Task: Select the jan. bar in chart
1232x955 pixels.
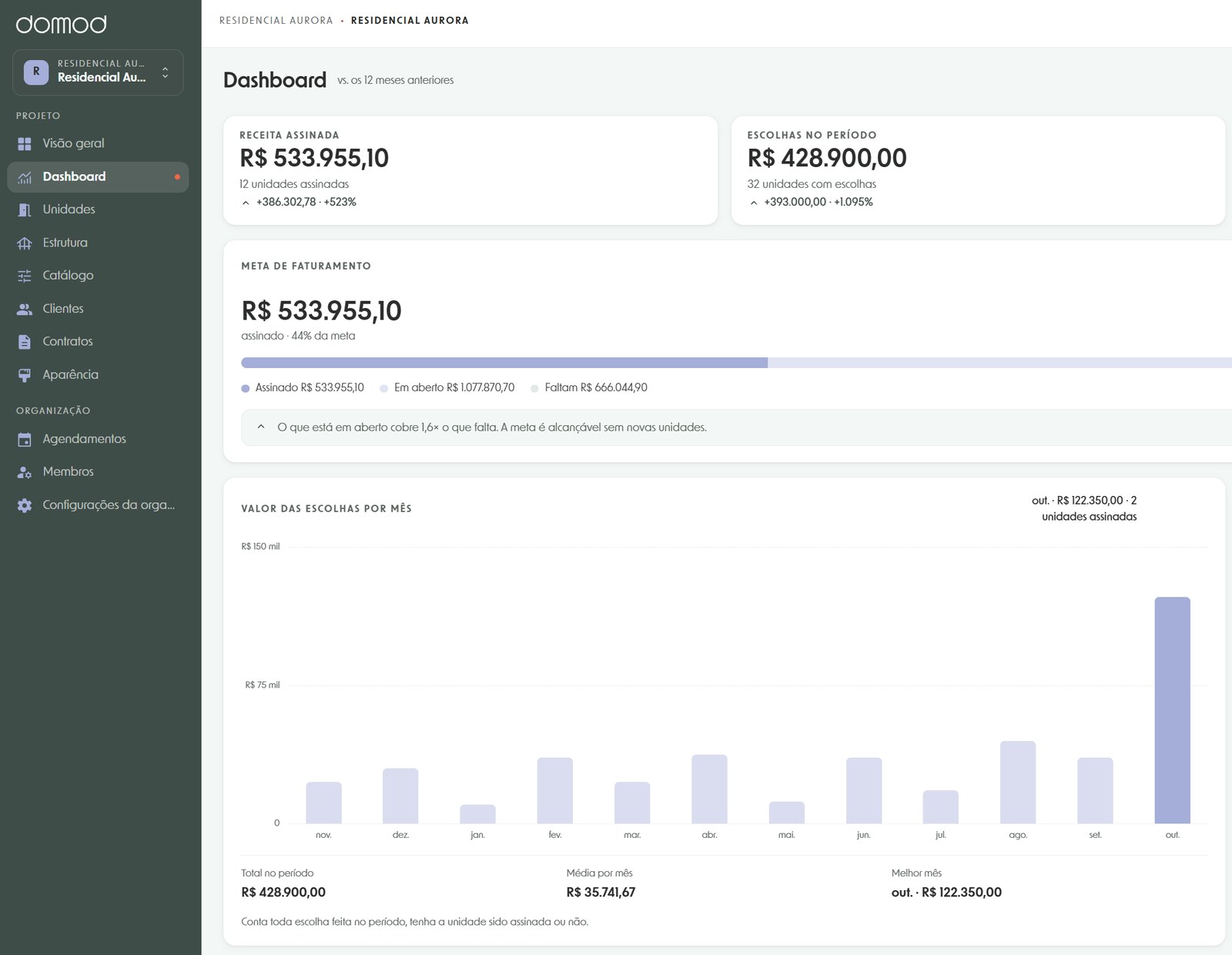Action: (477, 814)
